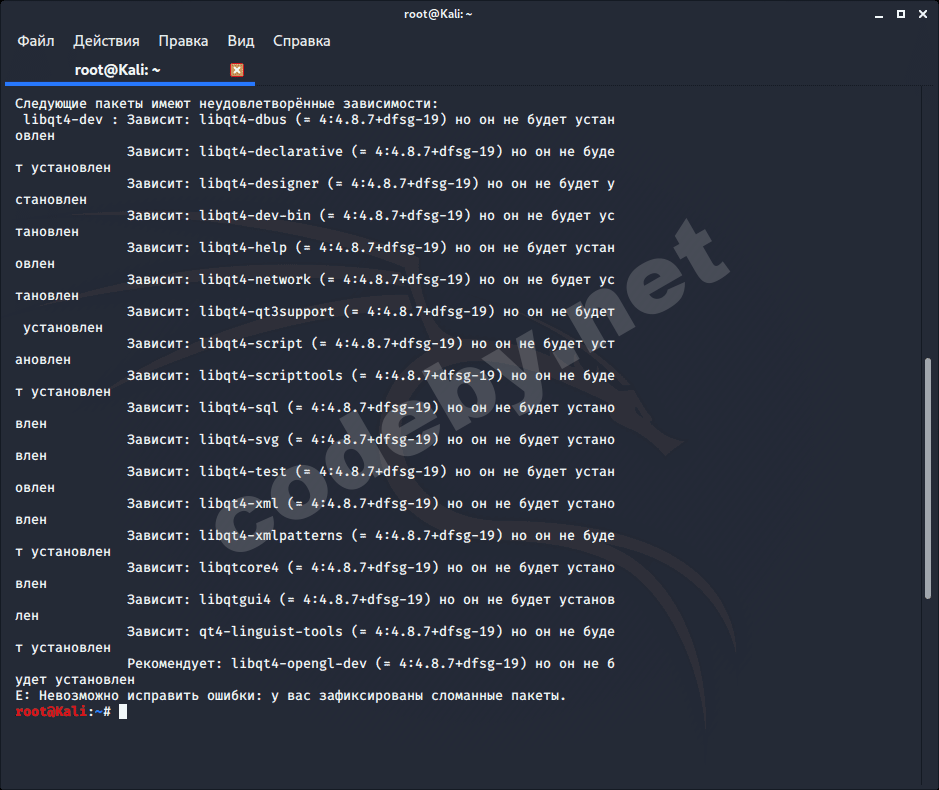This screenshot has width=939, height=790.
Task: Click 'libqt4-svg' dependency text
Action: pos(239,440)
